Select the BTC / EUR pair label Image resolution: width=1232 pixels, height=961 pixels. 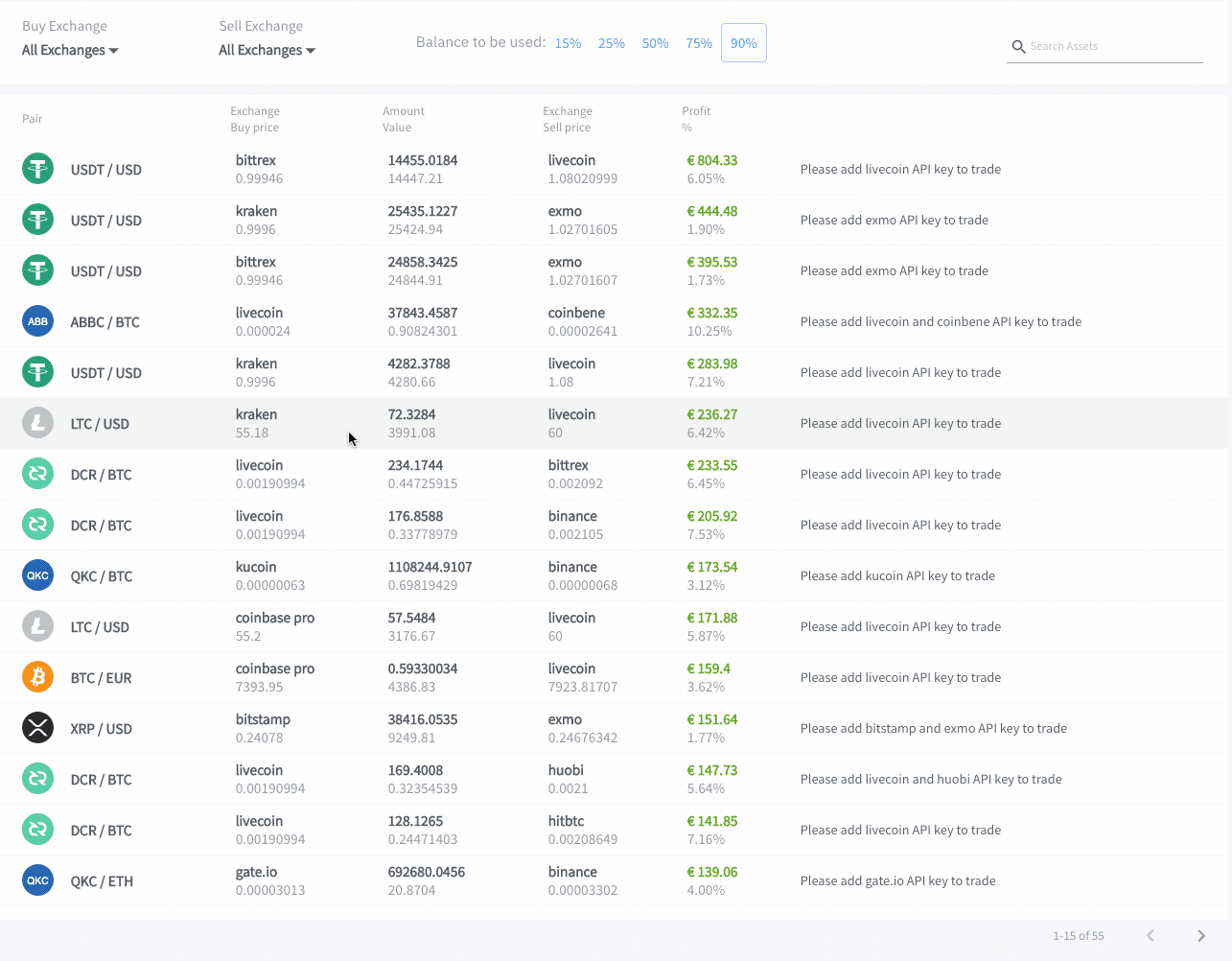coord(102,678)
